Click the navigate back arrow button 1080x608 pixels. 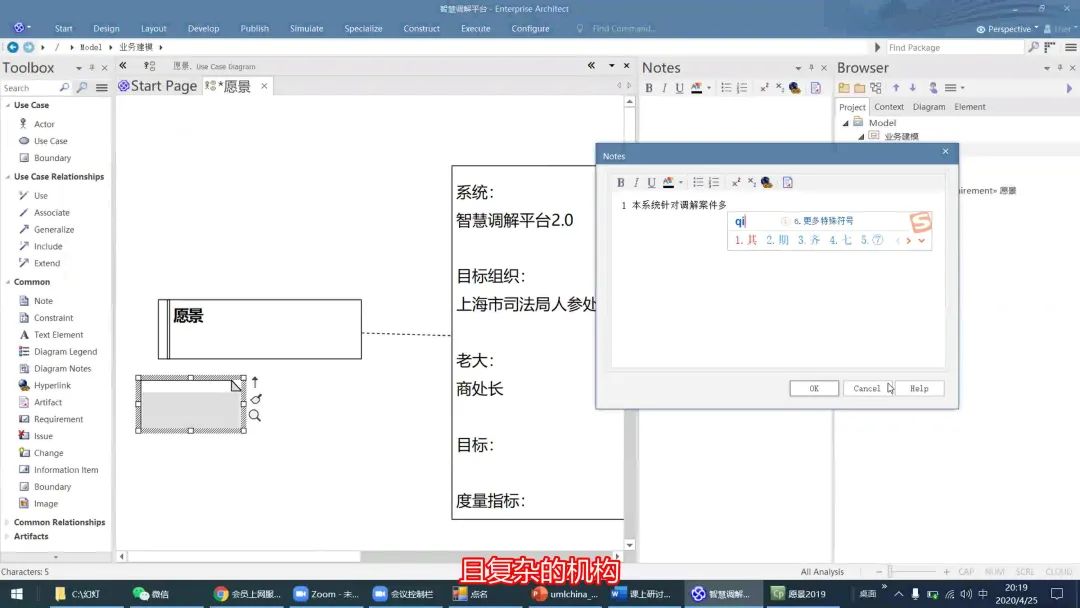point(12,47)
